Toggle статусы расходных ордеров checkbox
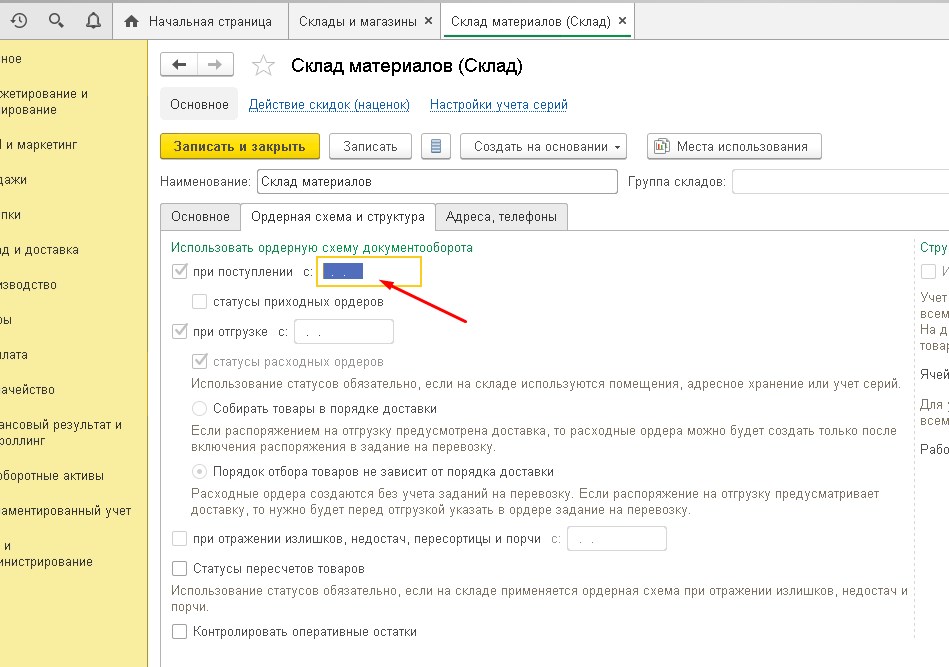949x667 pixels. pyautogui.click(x=199, y=361)
